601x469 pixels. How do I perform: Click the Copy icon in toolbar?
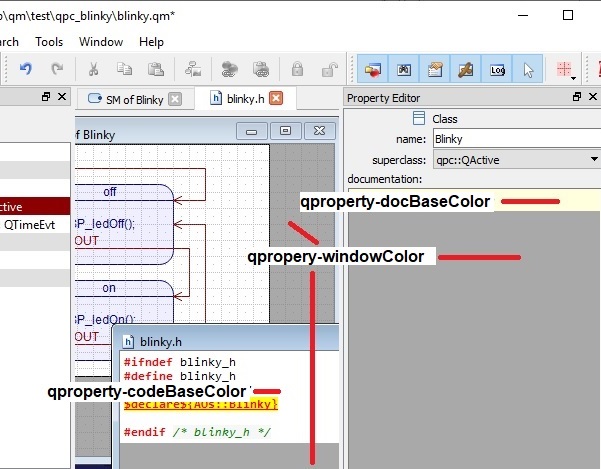point(124,69)
